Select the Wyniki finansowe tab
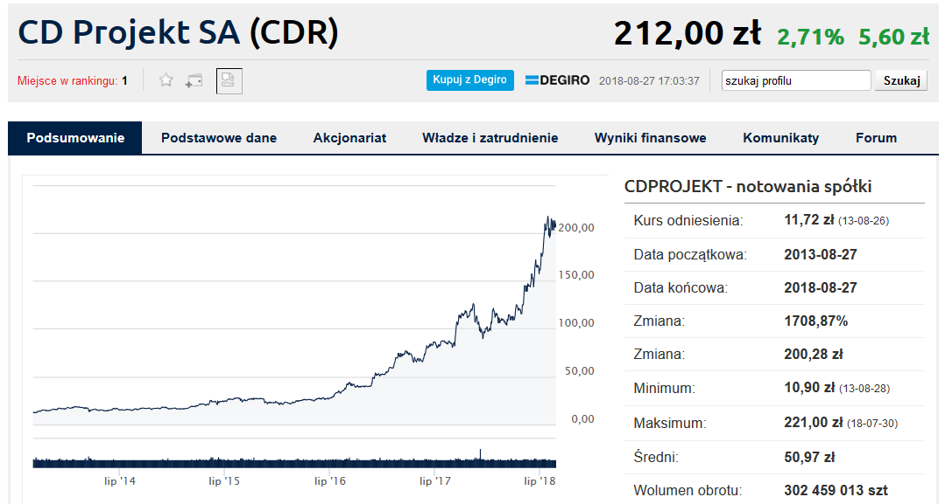This screenshot has width=945, height=504. pyautogui.click(x=650, y=138)
